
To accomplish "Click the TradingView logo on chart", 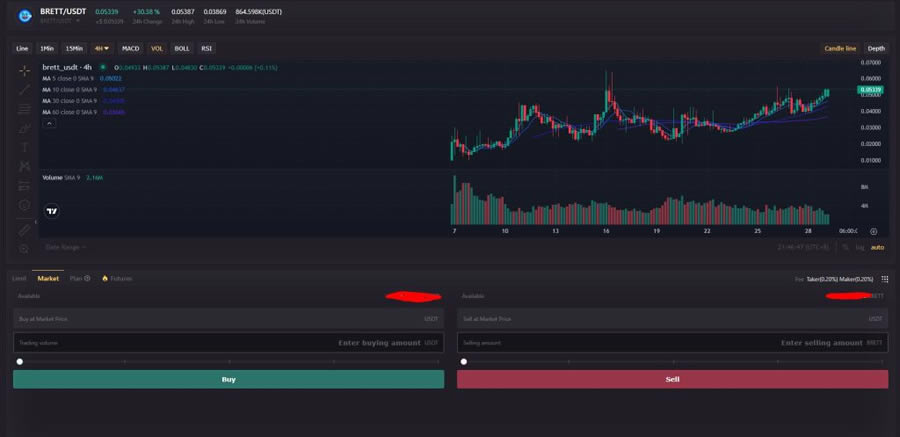I will pos(52,212).
